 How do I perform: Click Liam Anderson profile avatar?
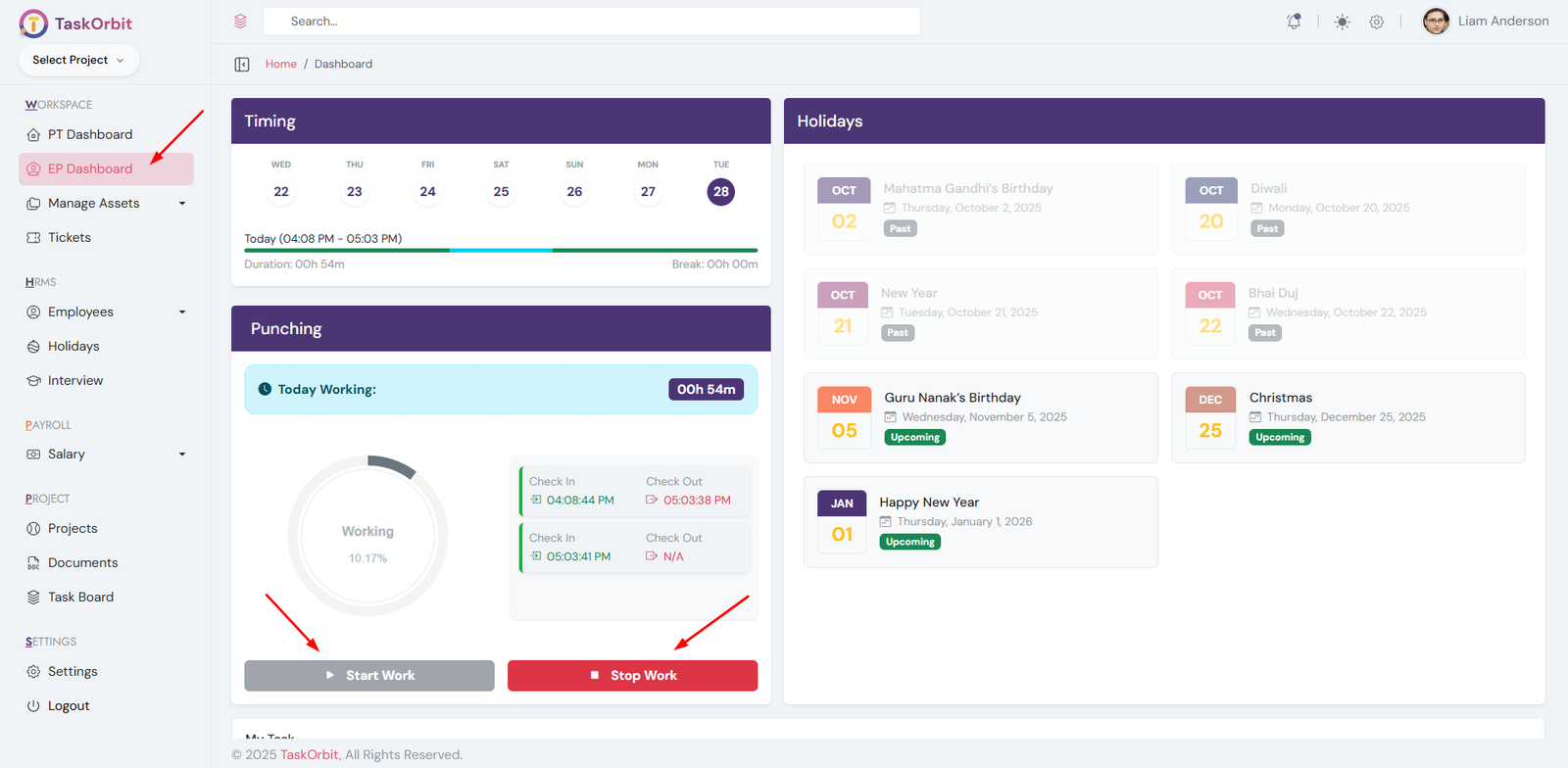pos(1436,22)
